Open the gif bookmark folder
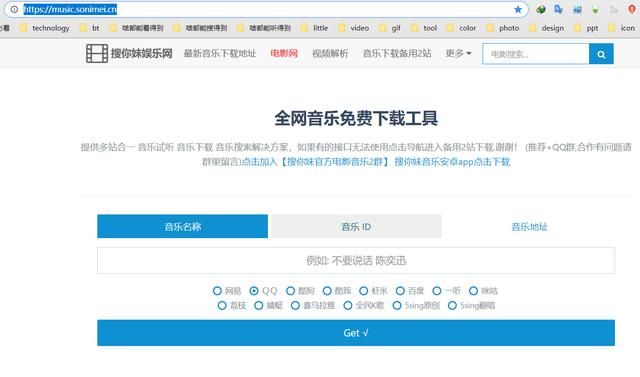The width and height of the screenshot is (640, 377). pyautogui.click(x=390, y=28)
